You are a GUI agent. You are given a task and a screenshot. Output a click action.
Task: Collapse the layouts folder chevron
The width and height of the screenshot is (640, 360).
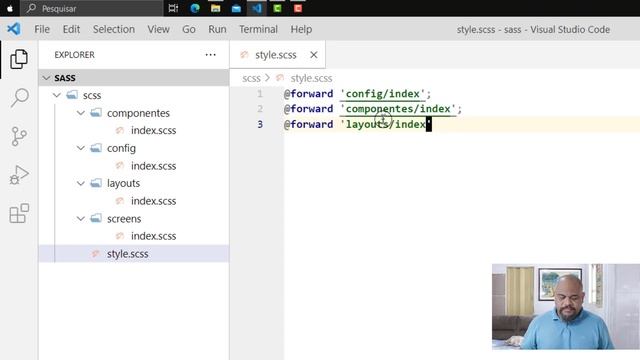point(81,183)
